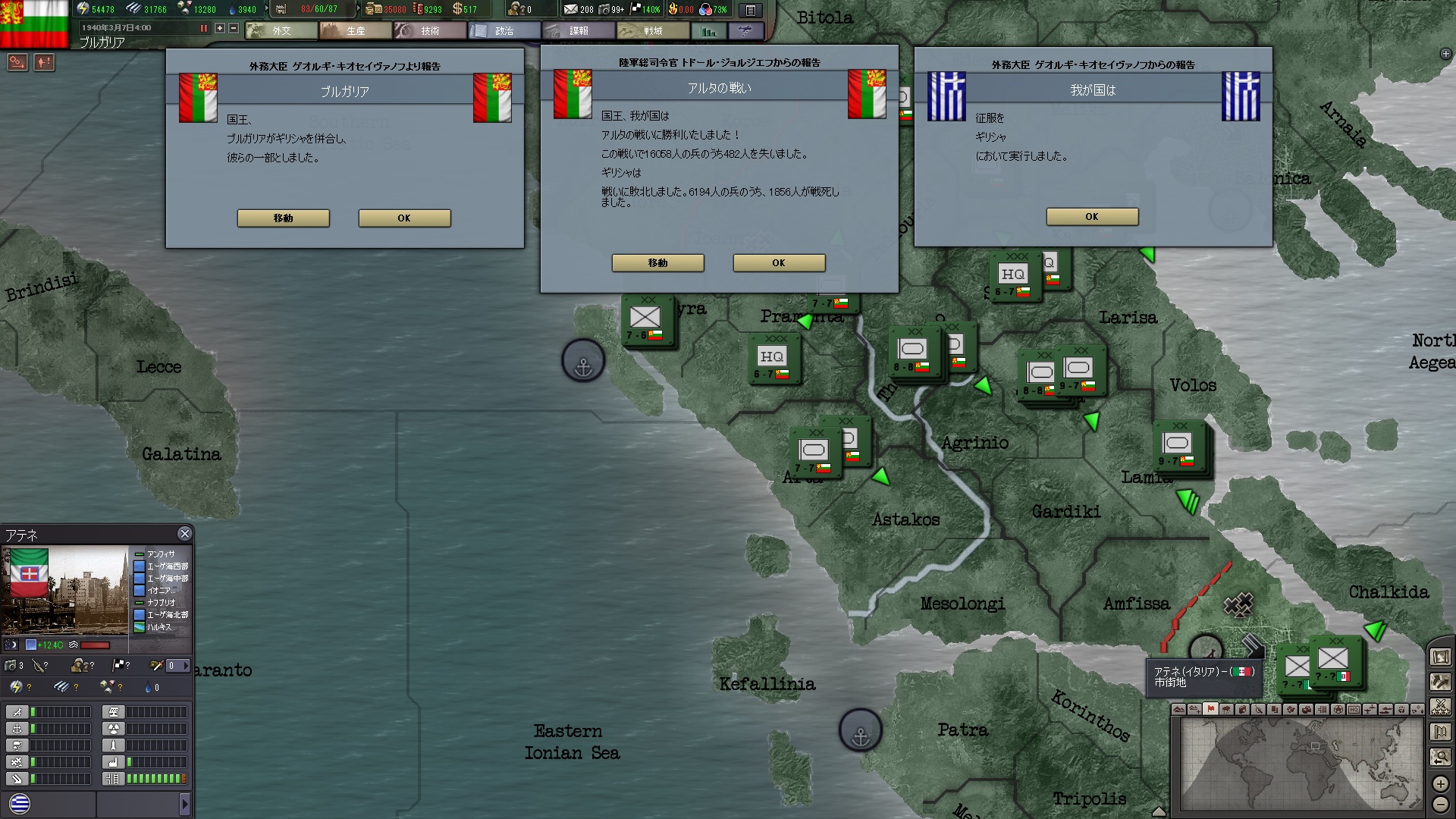Open the main menu list icon

pos(750,10)
